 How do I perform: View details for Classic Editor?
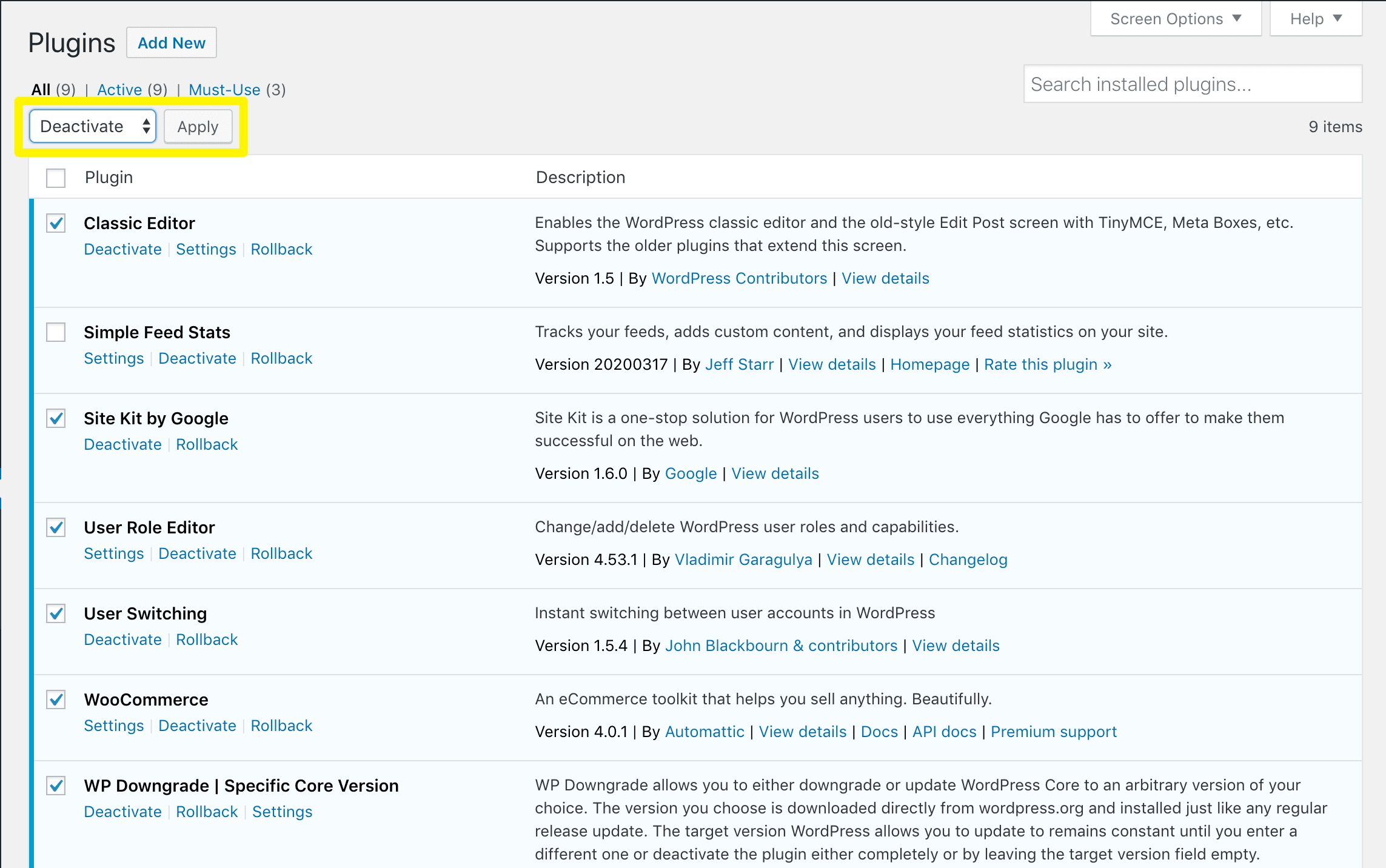click(x=885, y=278)
